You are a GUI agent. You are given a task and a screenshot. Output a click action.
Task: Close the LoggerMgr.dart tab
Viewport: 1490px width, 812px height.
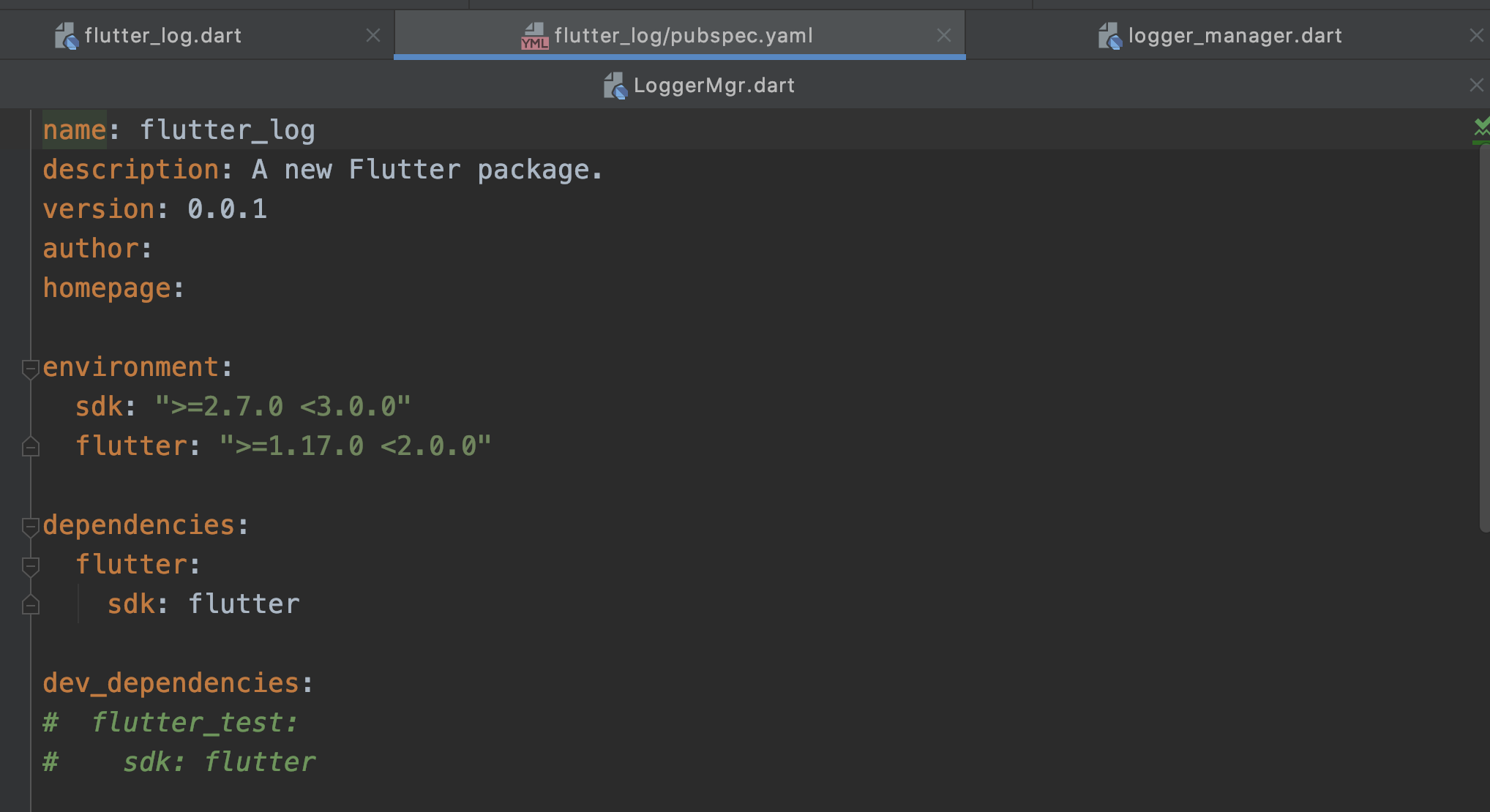click(x=1476, y=86)
